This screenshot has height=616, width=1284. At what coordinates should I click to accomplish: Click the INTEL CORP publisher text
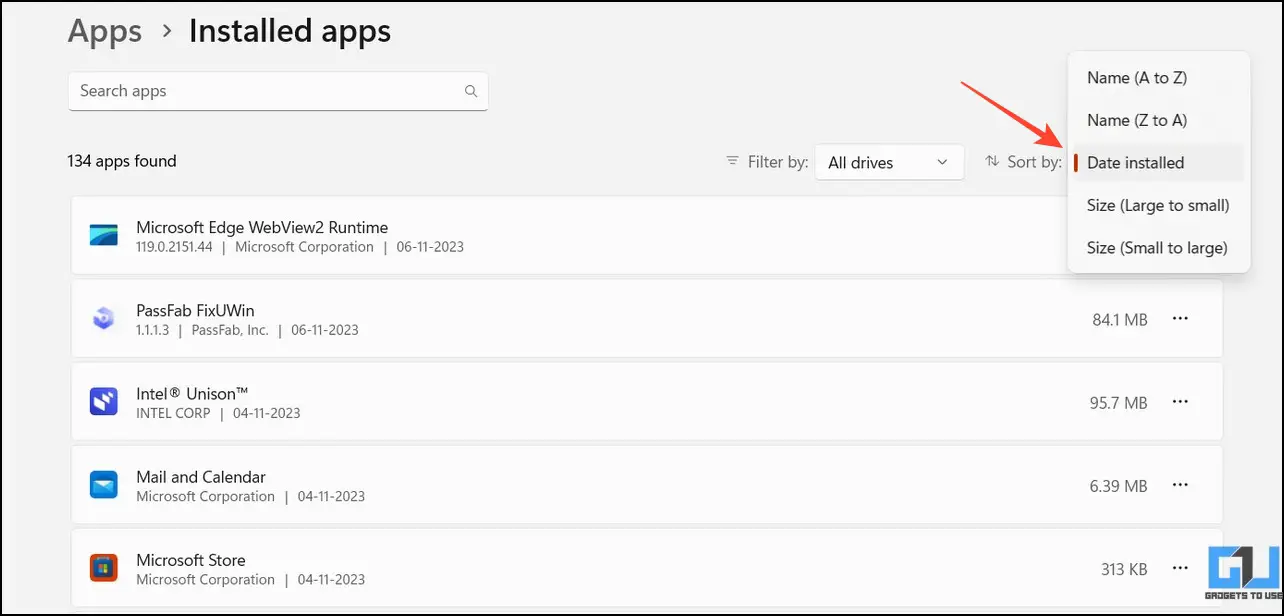173,413
